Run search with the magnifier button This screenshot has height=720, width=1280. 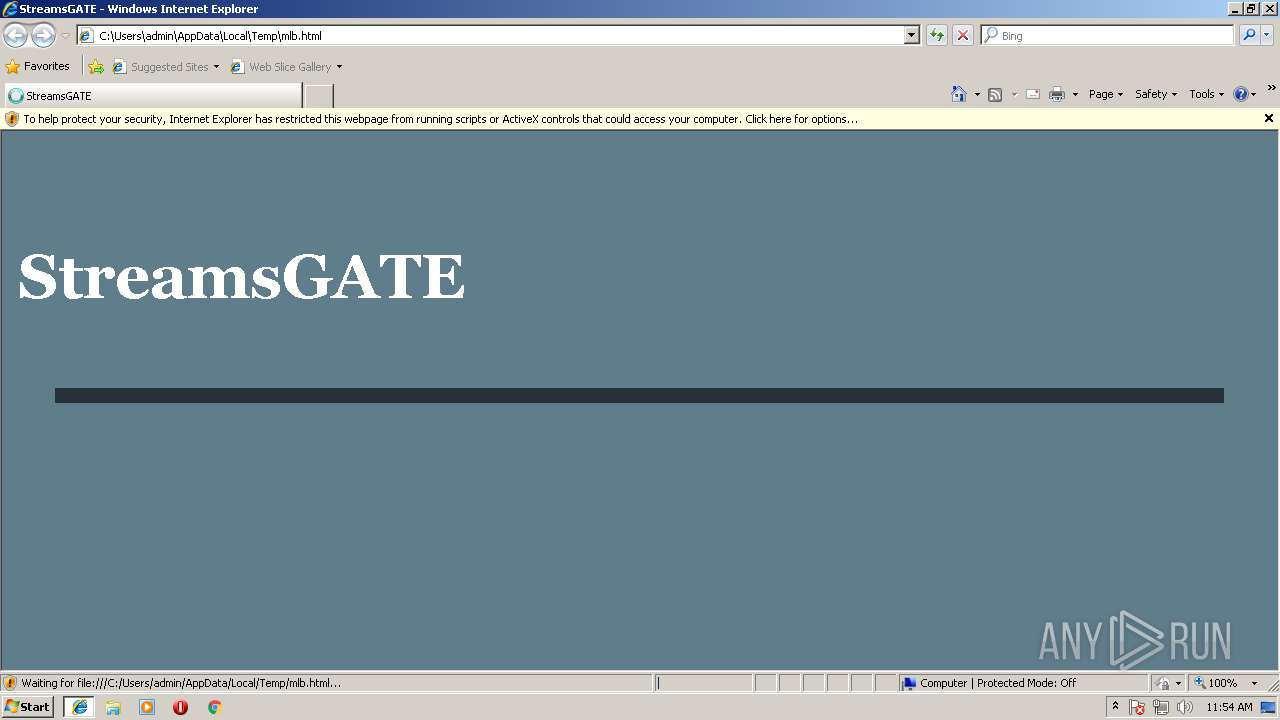(1249, 36)
